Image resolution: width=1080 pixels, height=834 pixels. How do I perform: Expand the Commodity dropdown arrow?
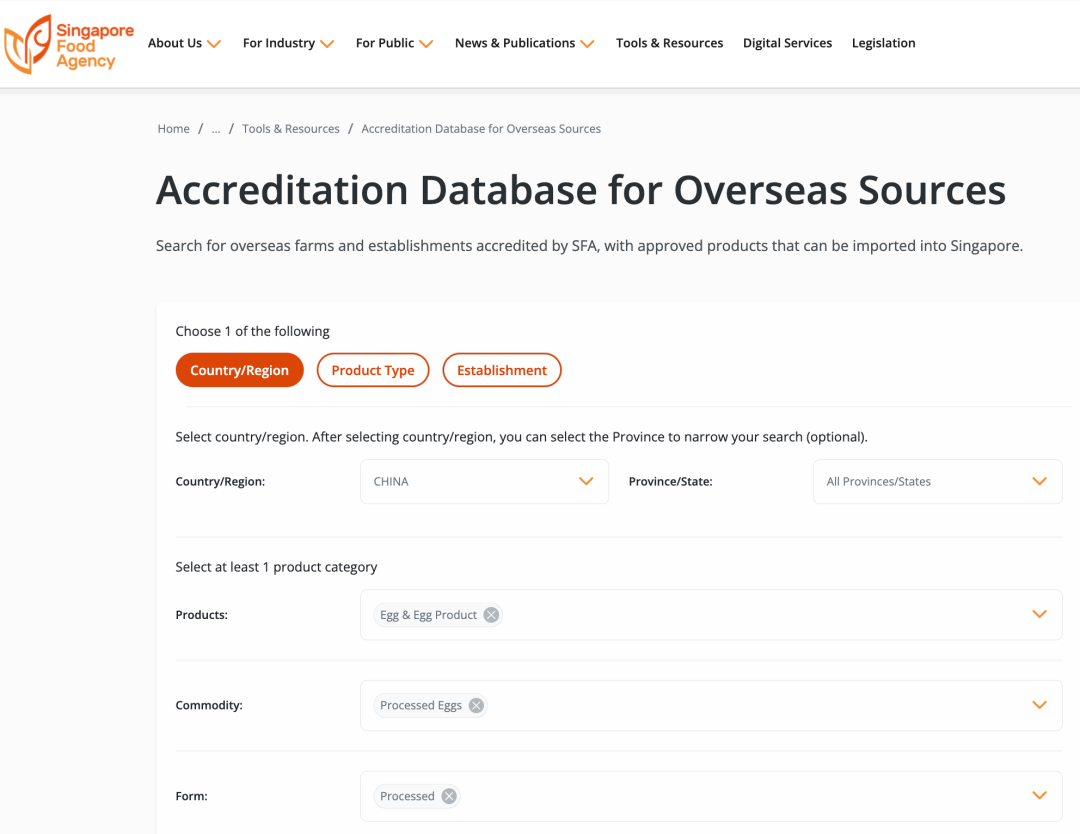click(1039, 706)
